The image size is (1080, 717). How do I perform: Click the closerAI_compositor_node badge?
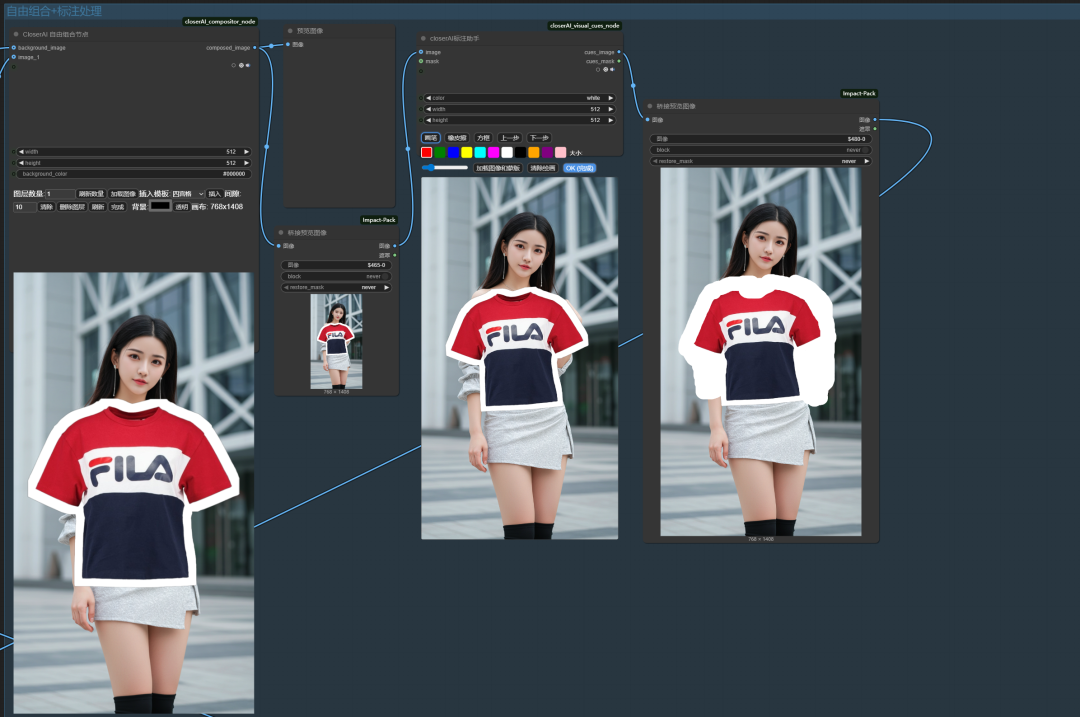click(x=220, y=21)
